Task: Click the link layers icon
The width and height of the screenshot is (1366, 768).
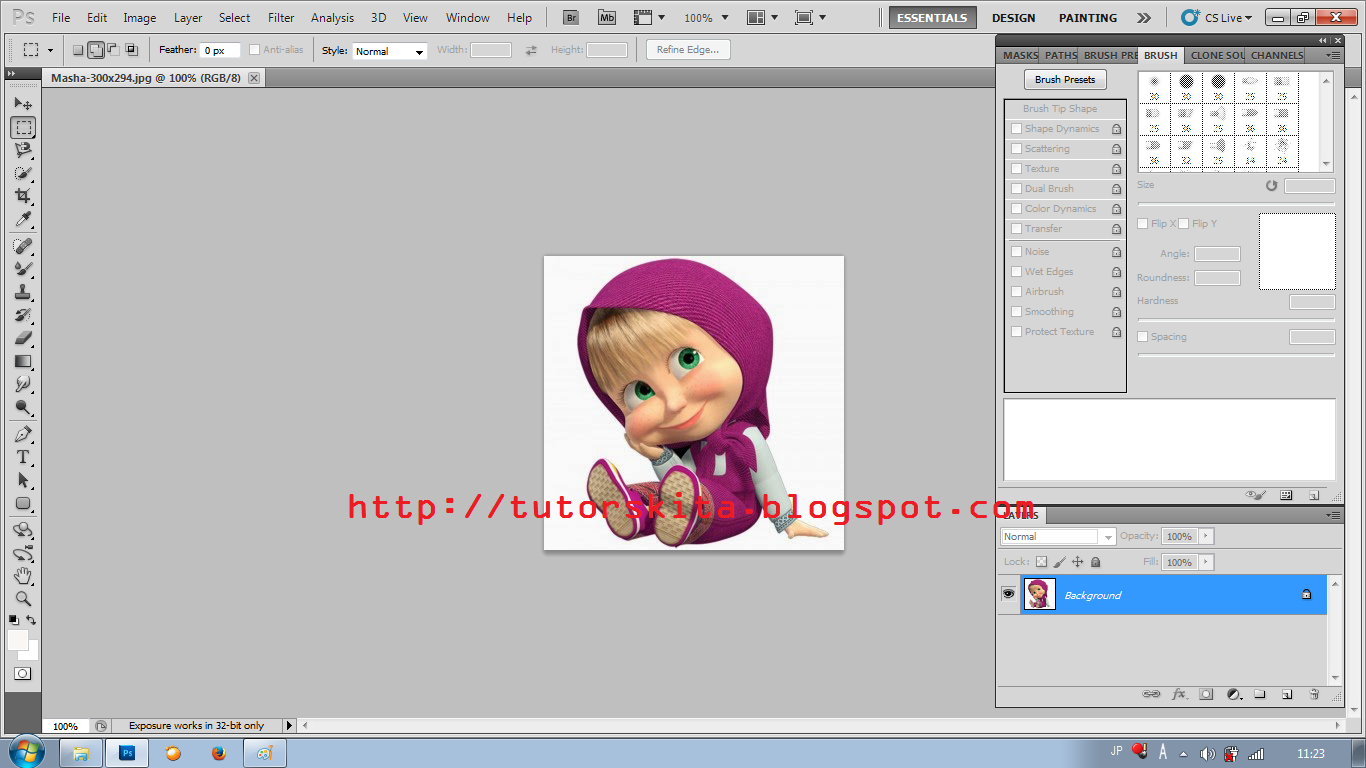Action: [1151, 694]
